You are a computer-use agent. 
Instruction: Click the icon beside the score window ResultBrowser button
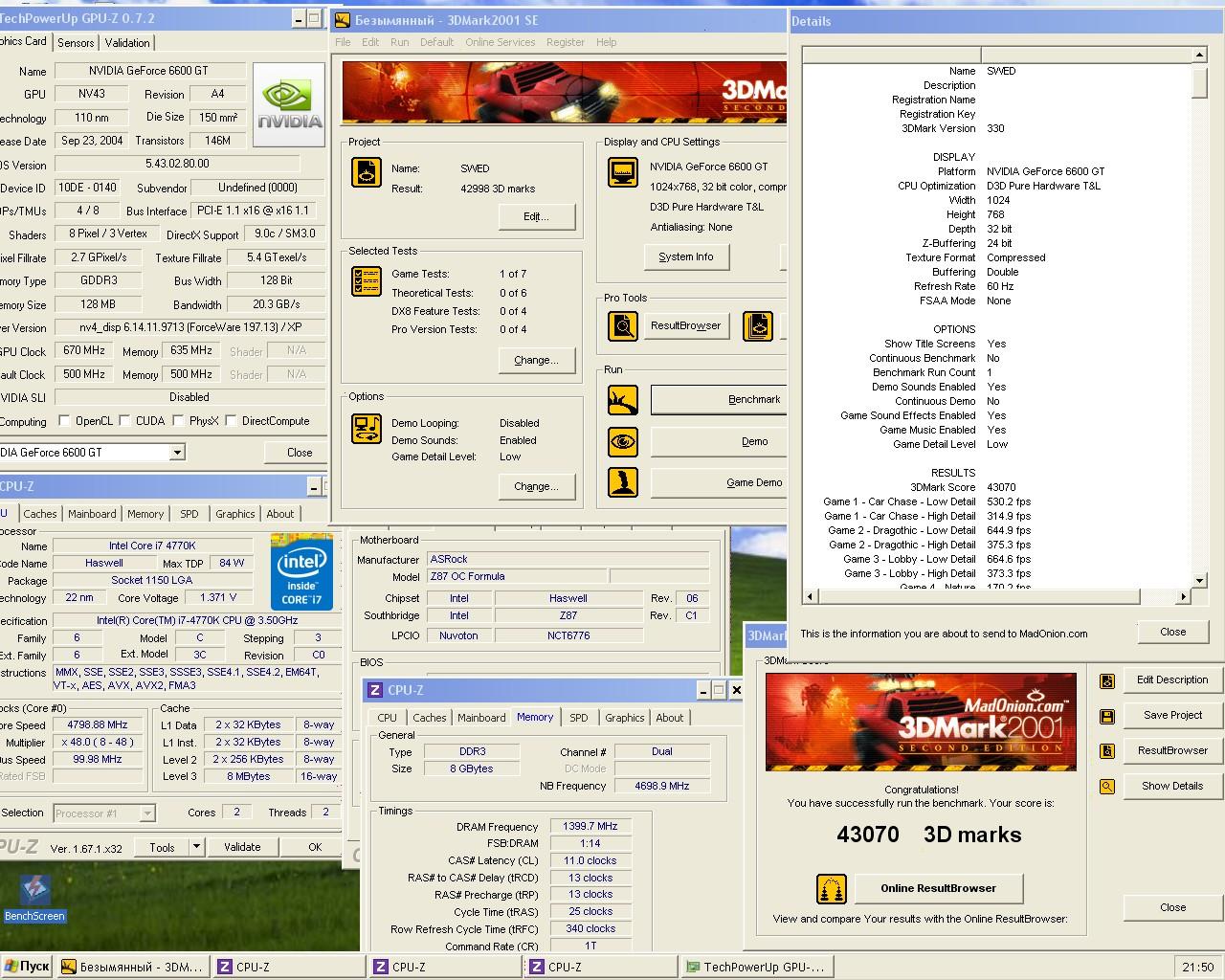click(x=1107, y=751)
